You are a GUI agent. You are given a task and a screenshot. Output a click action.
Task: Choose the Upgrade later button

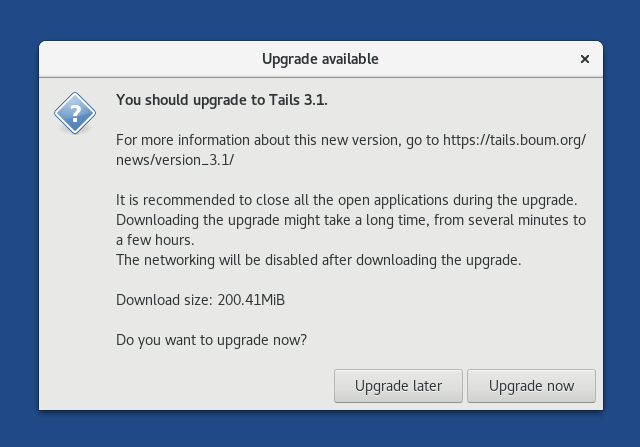397,386
